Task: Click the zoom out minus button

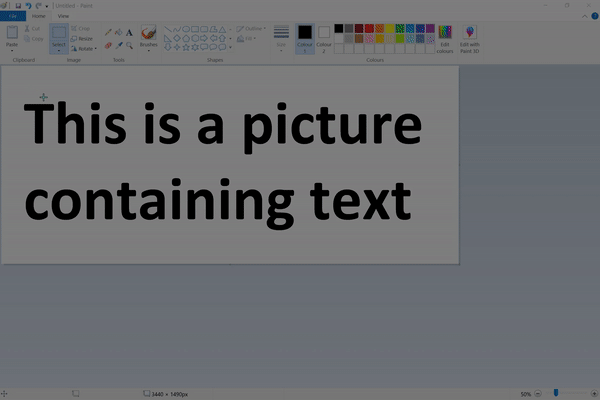Action: pos(538,393)
